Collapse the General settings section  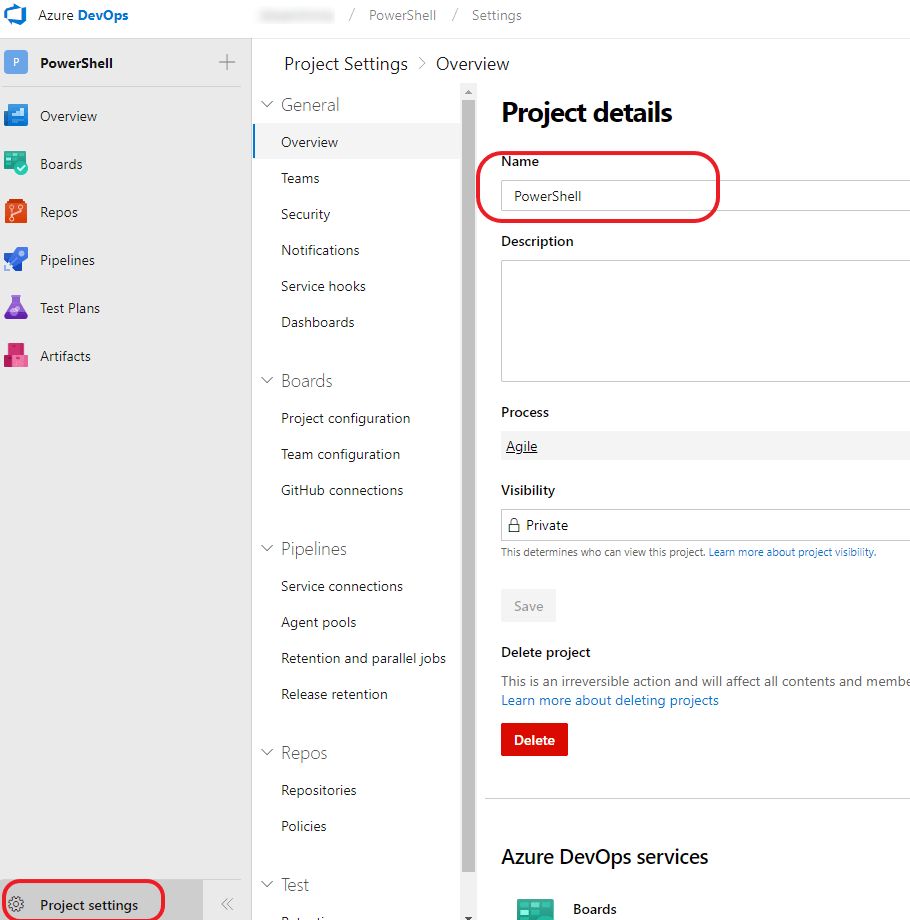(267, 104)
